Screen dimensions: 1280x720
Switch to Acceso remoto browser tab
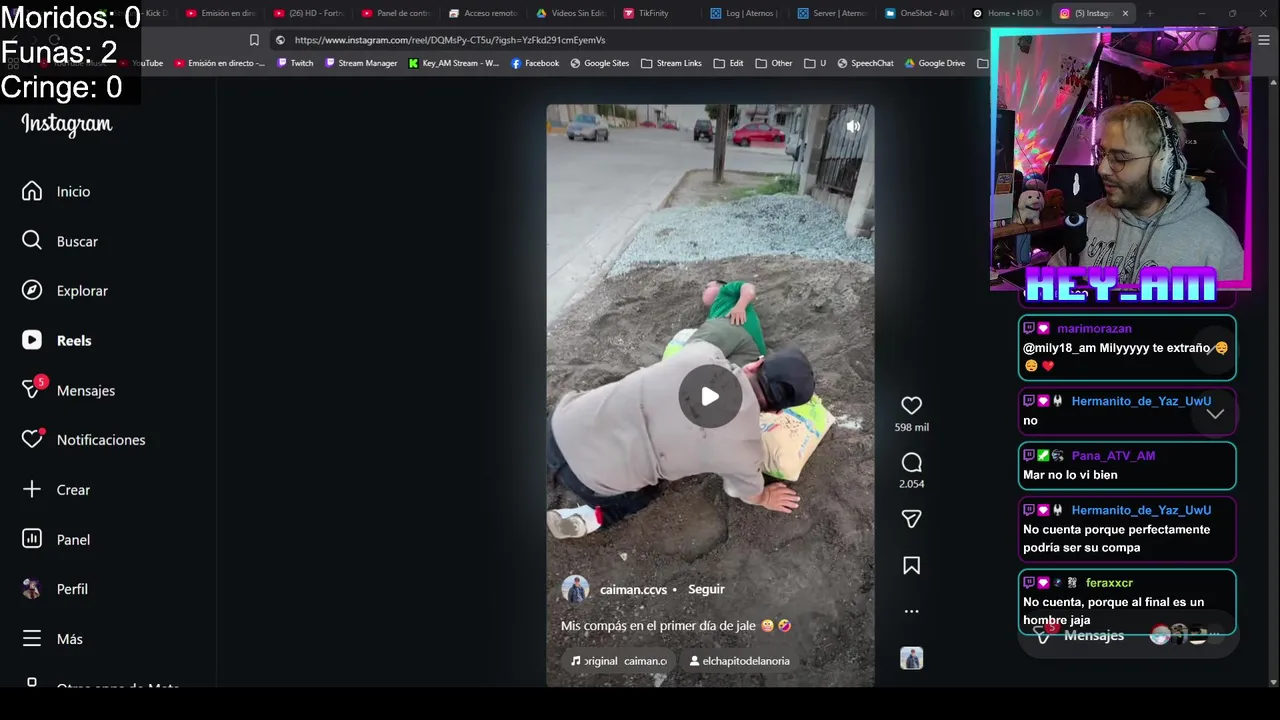pos(483,13)
